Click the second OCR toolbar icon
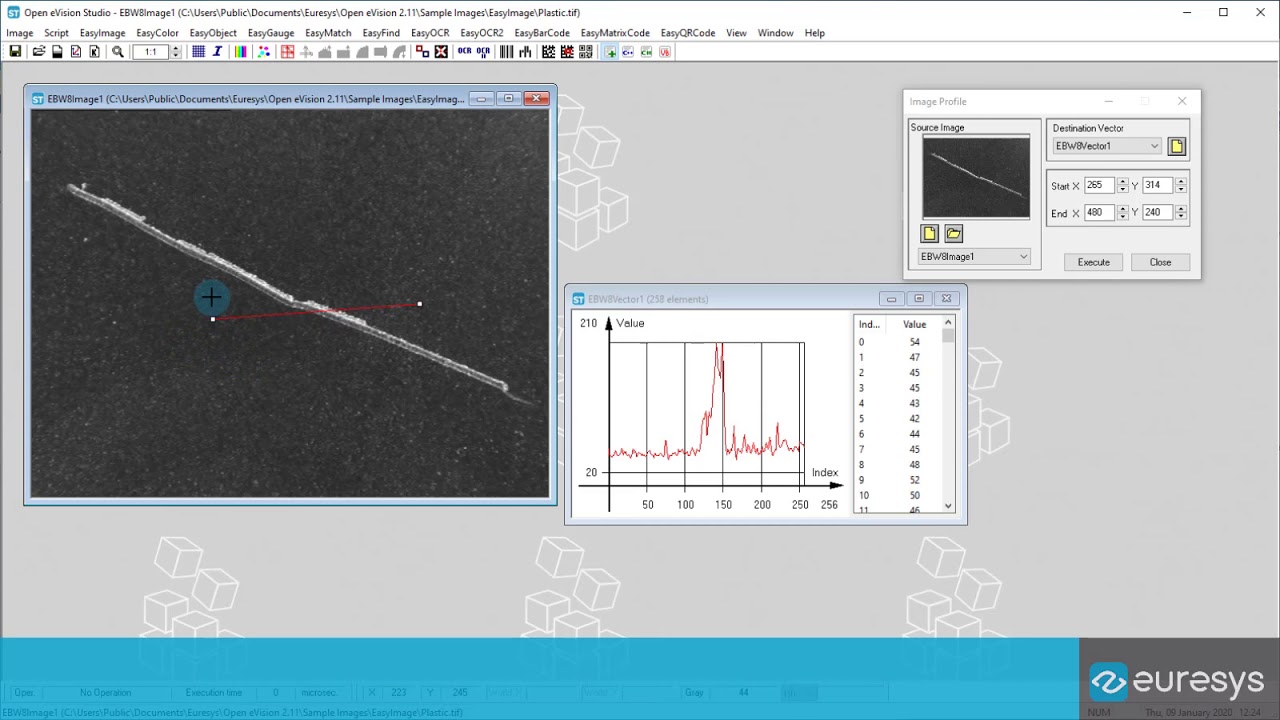Viewport: 1280px width, 720px height. pos(484,51)
